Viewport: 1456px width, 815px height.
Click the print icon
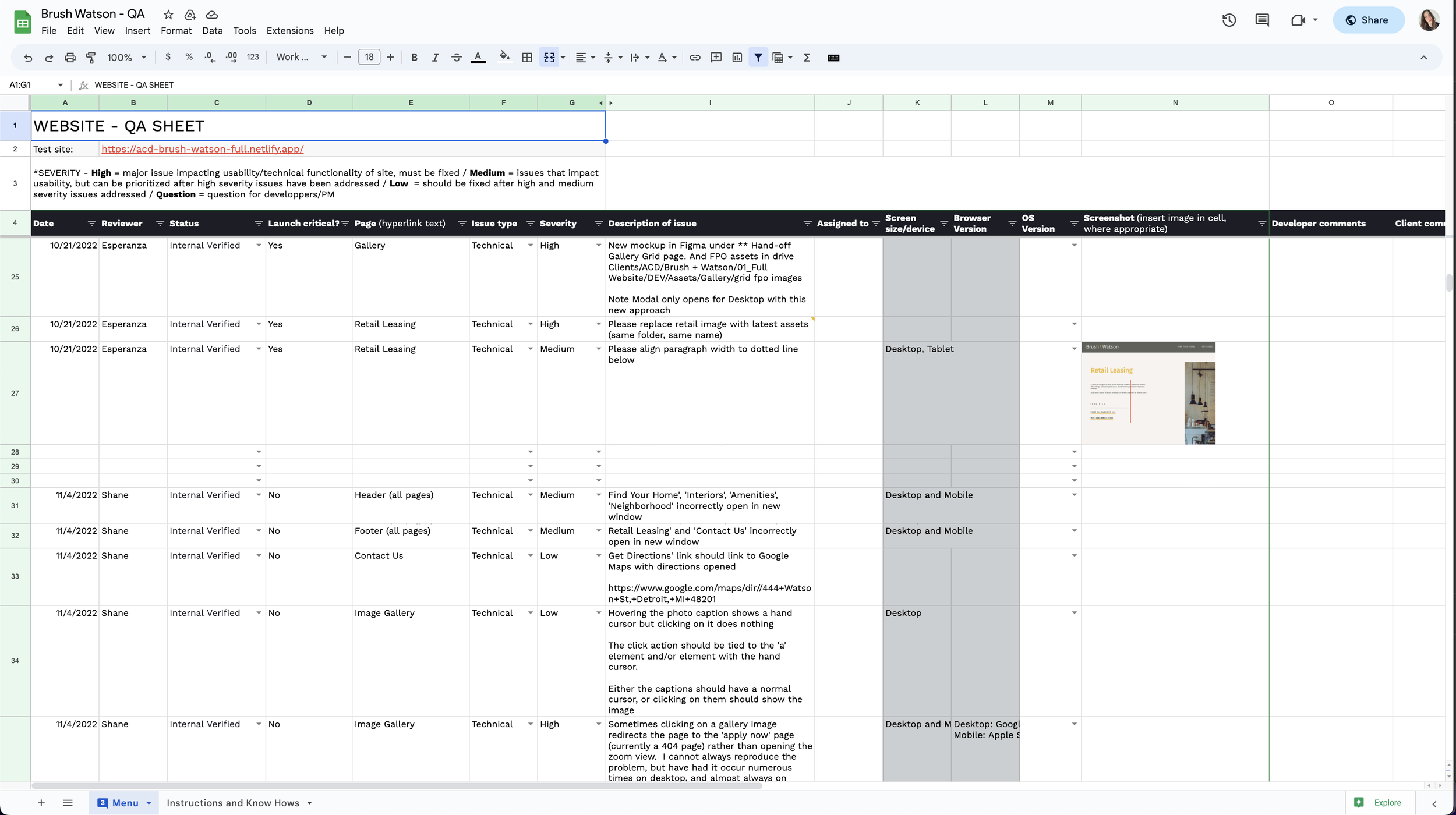click(70, 57)
